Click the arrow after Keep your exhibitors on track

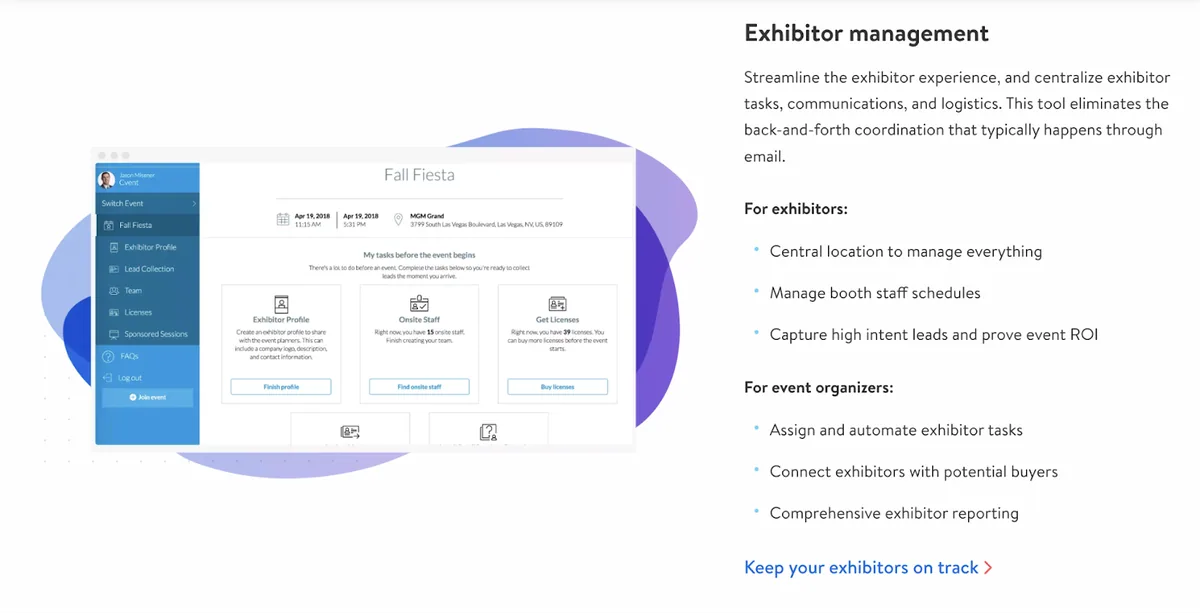[x=988, y=568]
